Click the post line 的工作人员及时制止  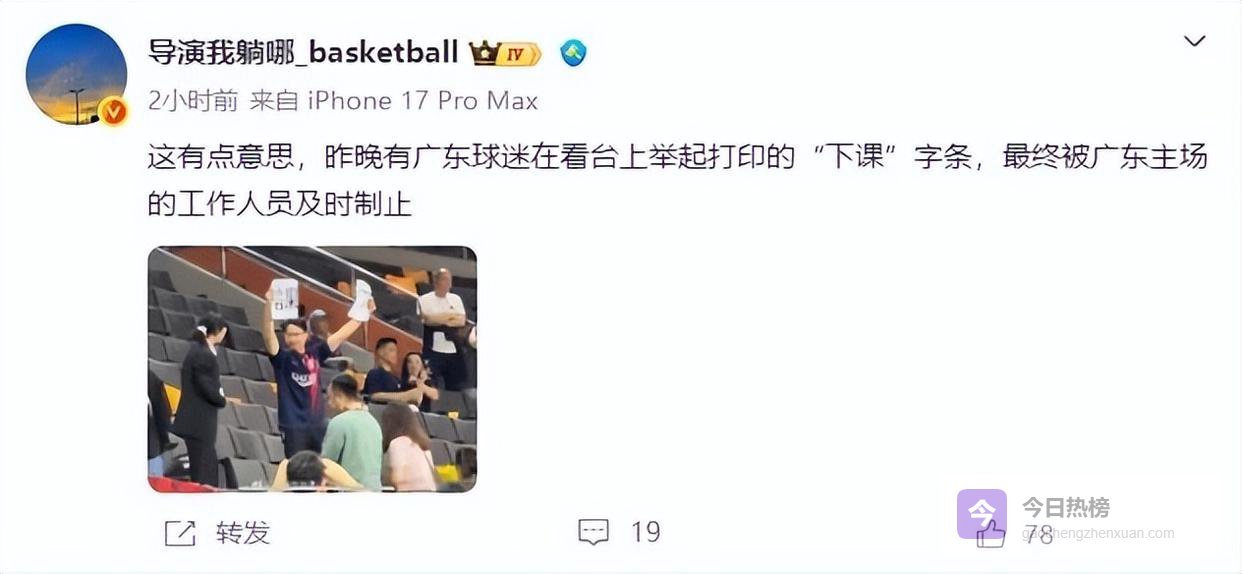[x=280, y=205]
